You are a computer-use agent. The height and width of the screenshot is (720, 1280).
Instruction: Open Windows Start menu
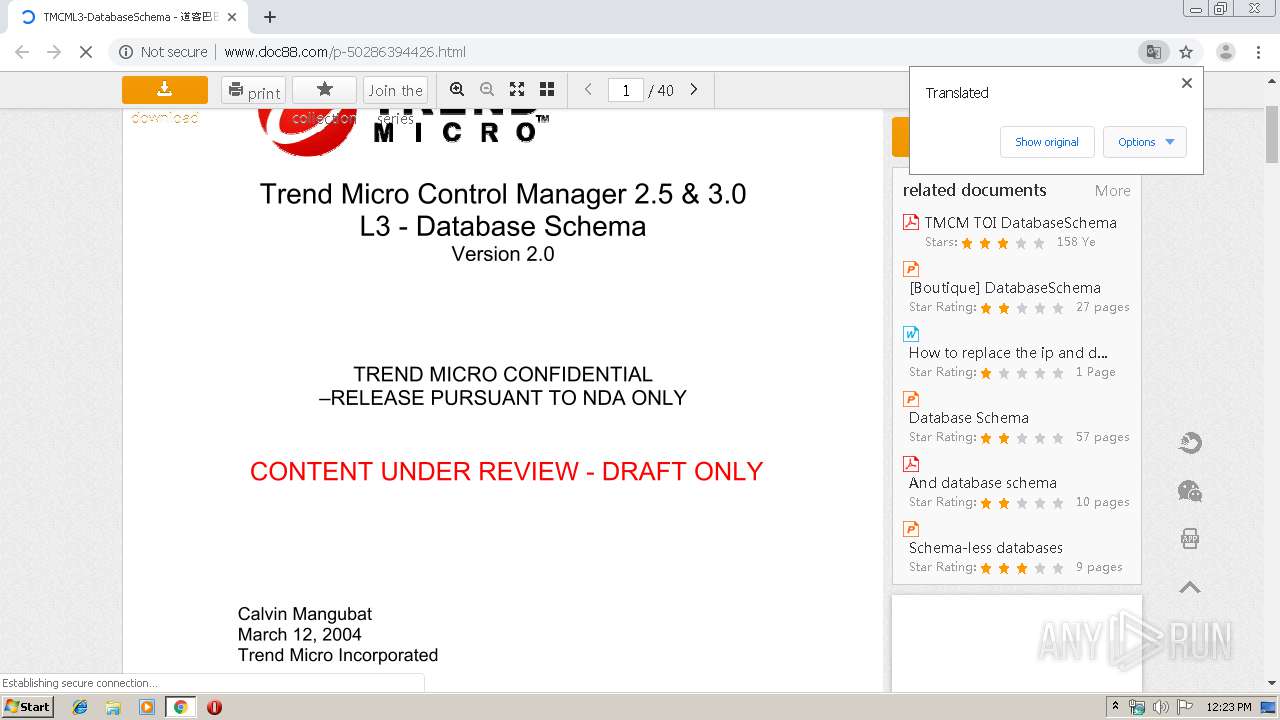point(27,707)
